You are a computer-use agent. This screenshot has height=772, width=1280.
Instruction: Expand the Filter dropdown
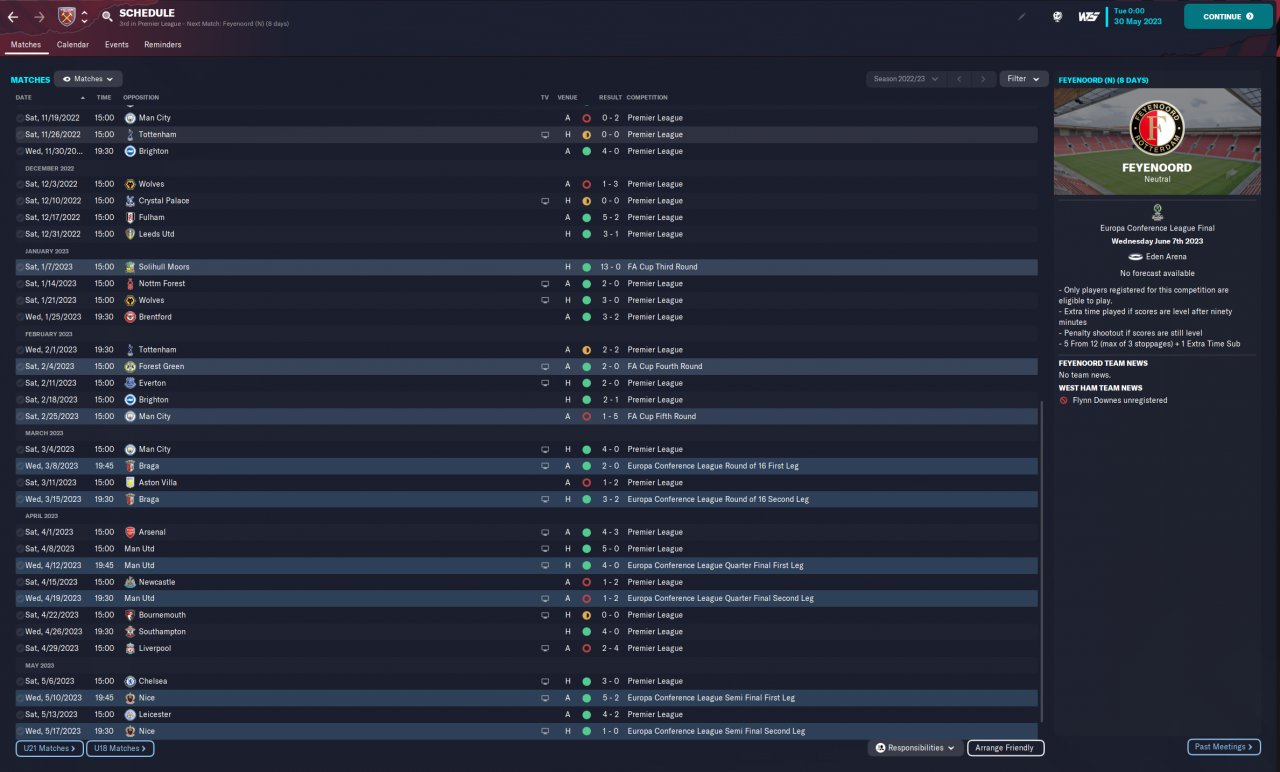[x=1023, y=79]
